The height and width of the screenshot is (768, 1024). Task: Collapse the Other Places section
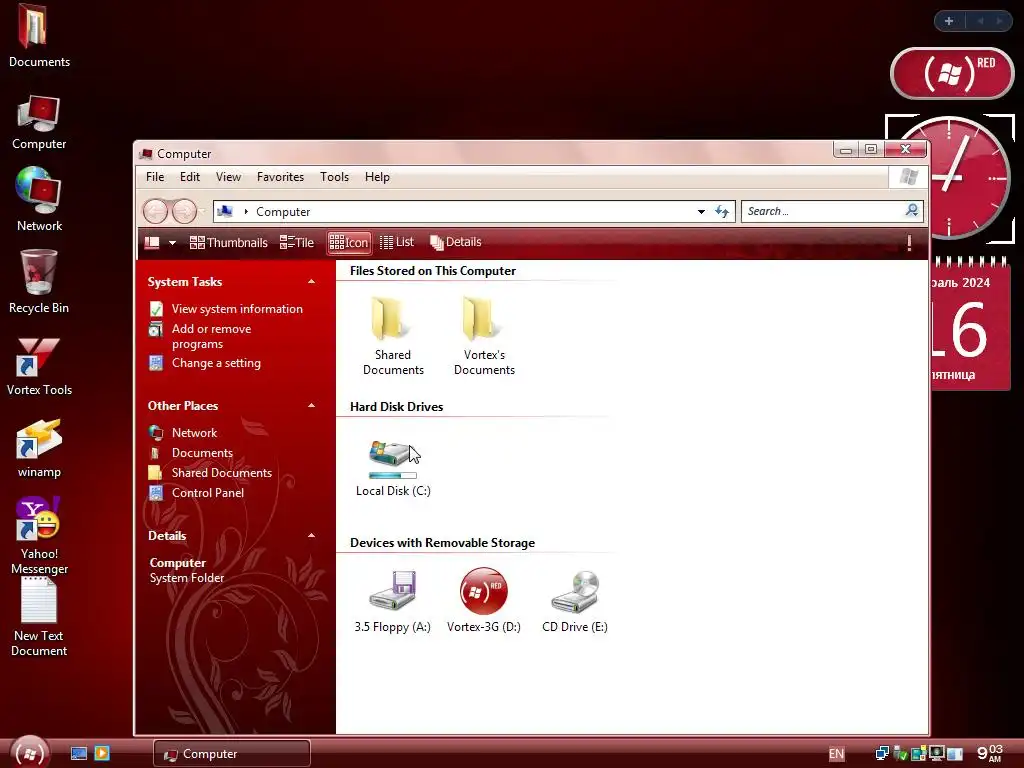(312, 406)
